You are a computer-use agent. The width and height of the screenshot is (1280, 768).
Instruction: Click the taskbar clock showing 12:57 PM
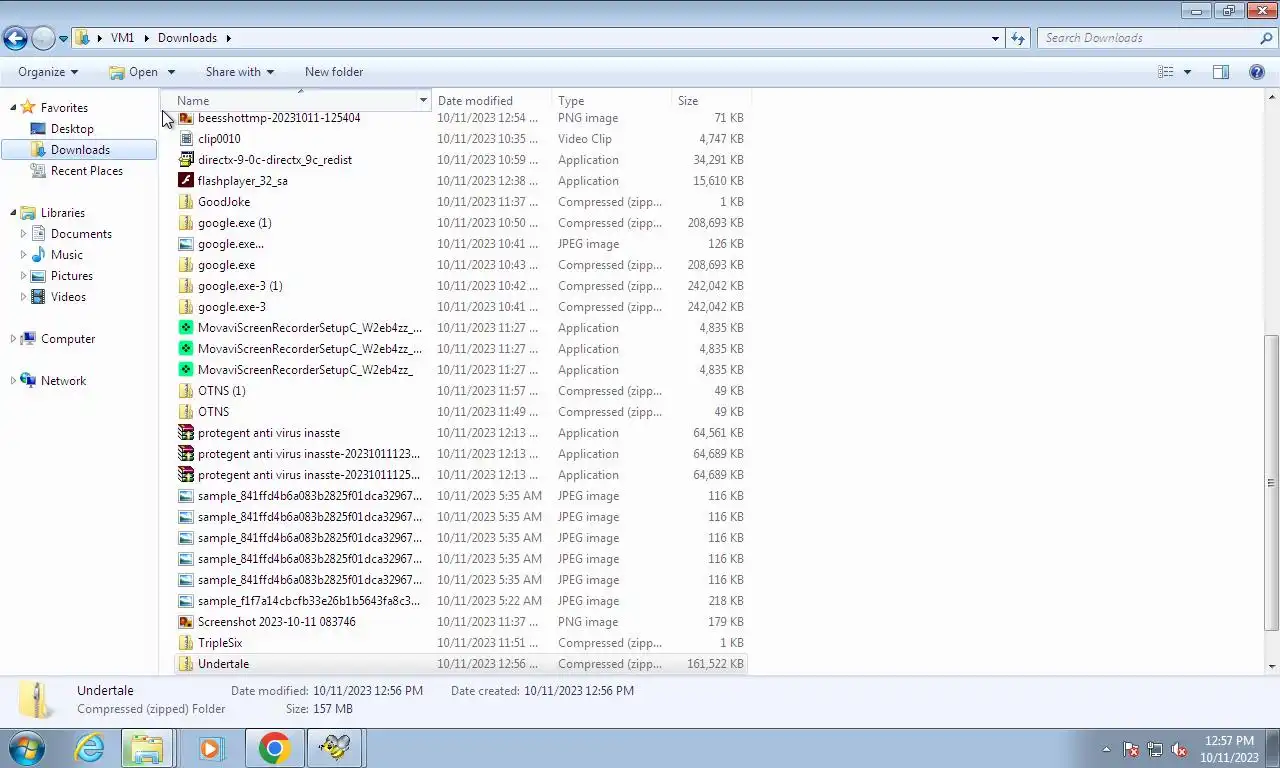pos(1228,749)
